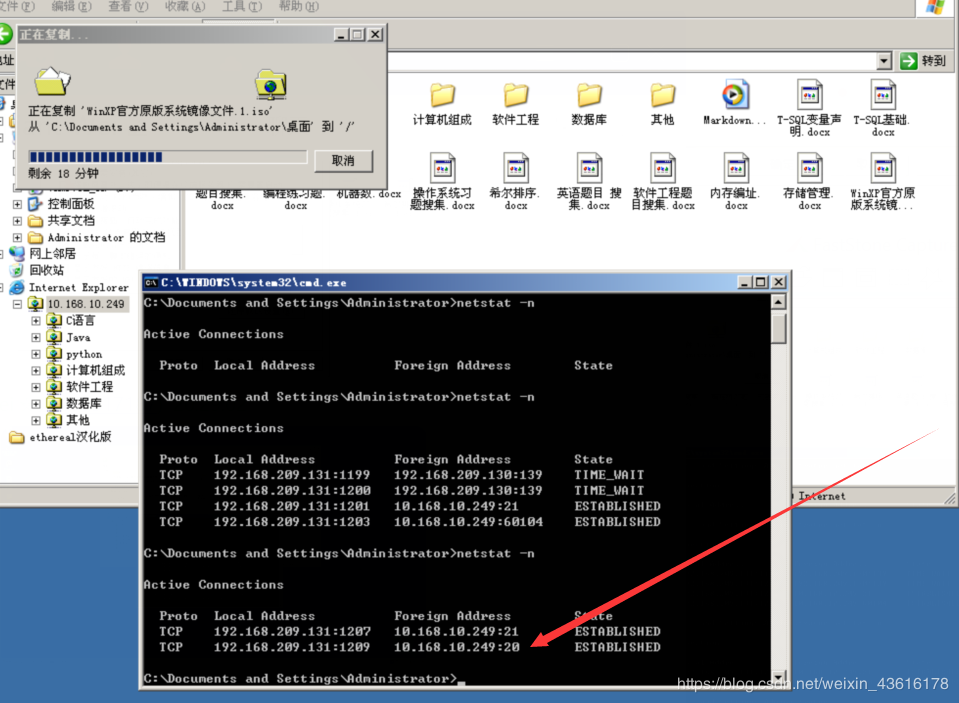This screenshot has width=959, height=703.
Task: Click the copy progress bar
Action: 168,157
